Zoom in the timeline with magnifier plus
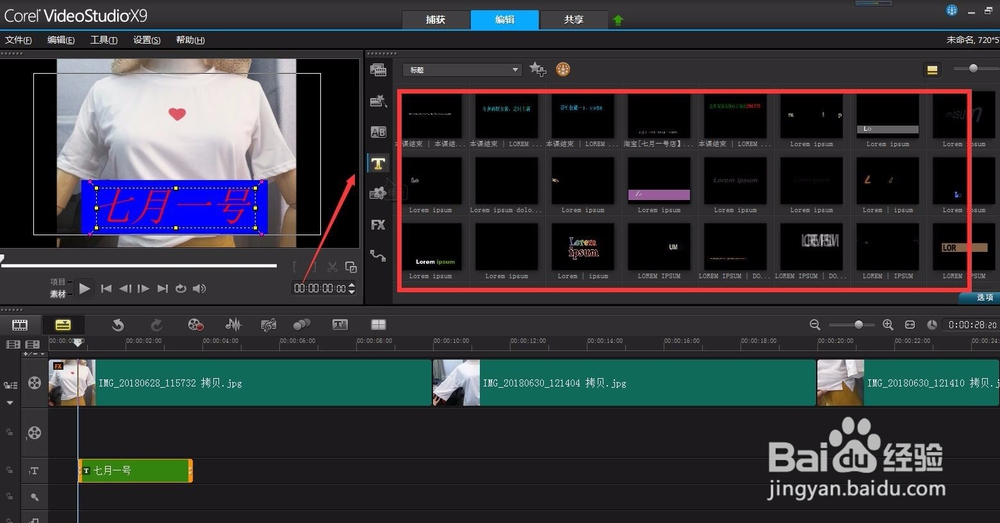Viewport: 1000px width, 523px height. click(x=888, y=325)
